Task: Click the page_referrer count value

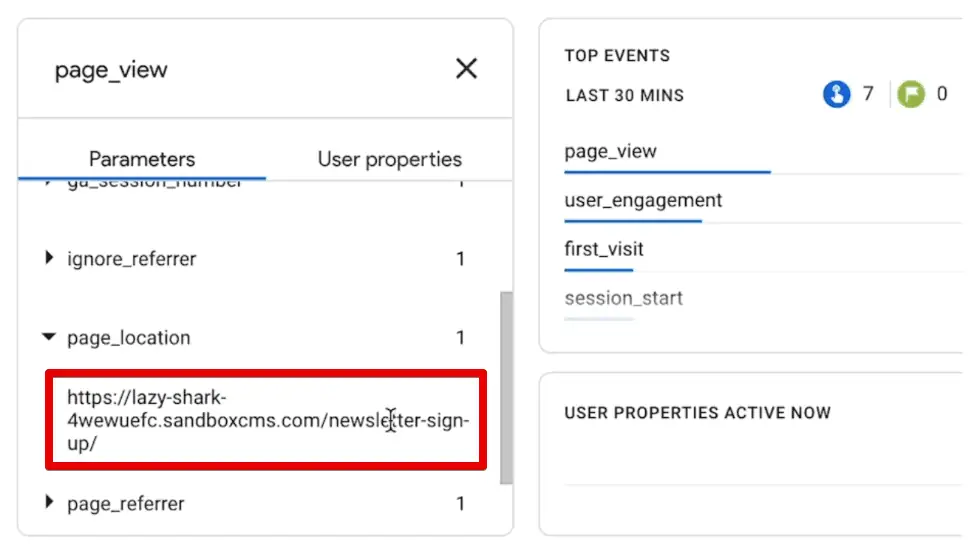Action: click(460, 504)
